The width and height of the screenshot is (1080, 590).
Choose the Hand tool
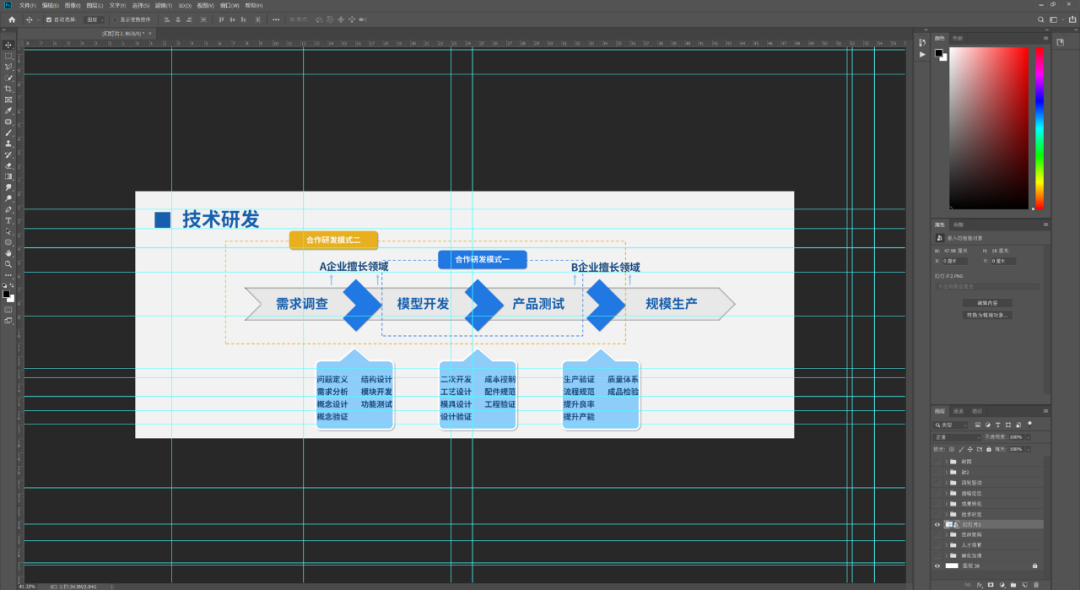click(8, 253)
